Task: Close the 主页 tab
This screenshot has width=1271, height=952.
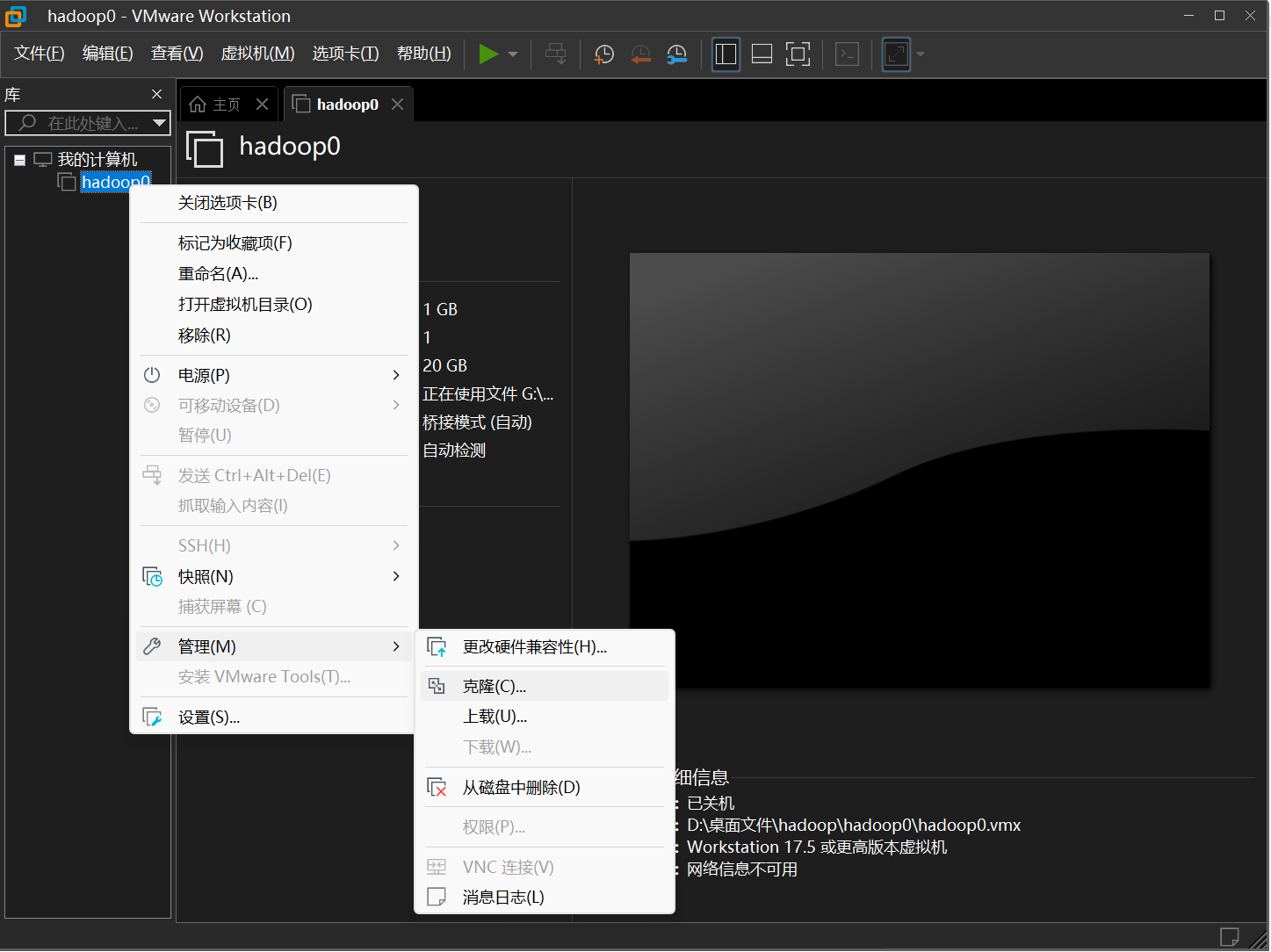Action: point(262,105)
